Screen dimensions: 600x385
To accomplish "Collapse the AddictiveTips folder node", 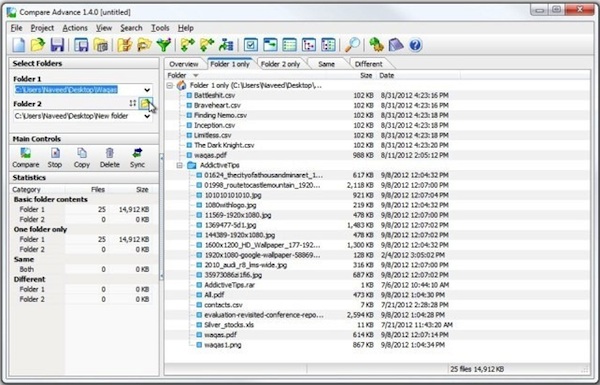I will [179, 165].
